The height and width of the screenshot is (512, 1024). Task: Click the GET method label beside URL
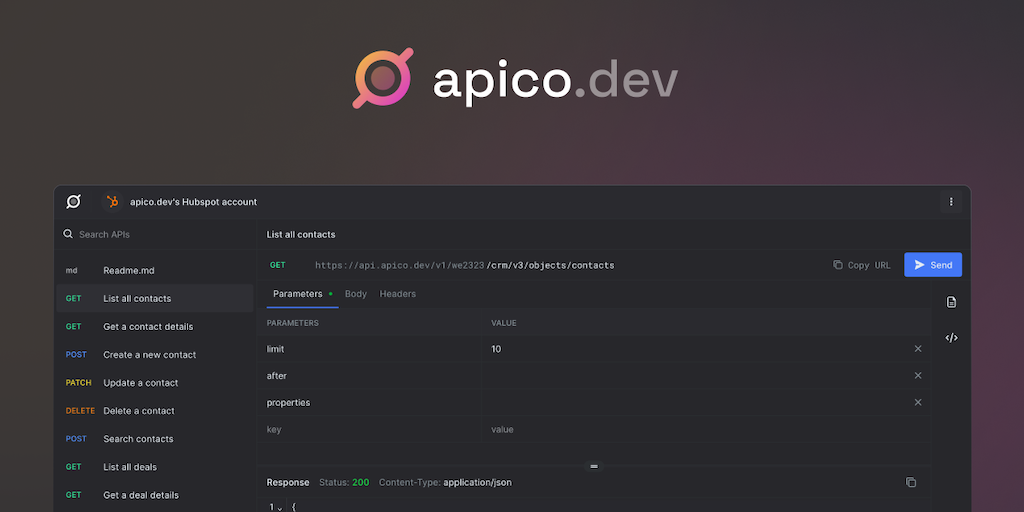point(278,264)
